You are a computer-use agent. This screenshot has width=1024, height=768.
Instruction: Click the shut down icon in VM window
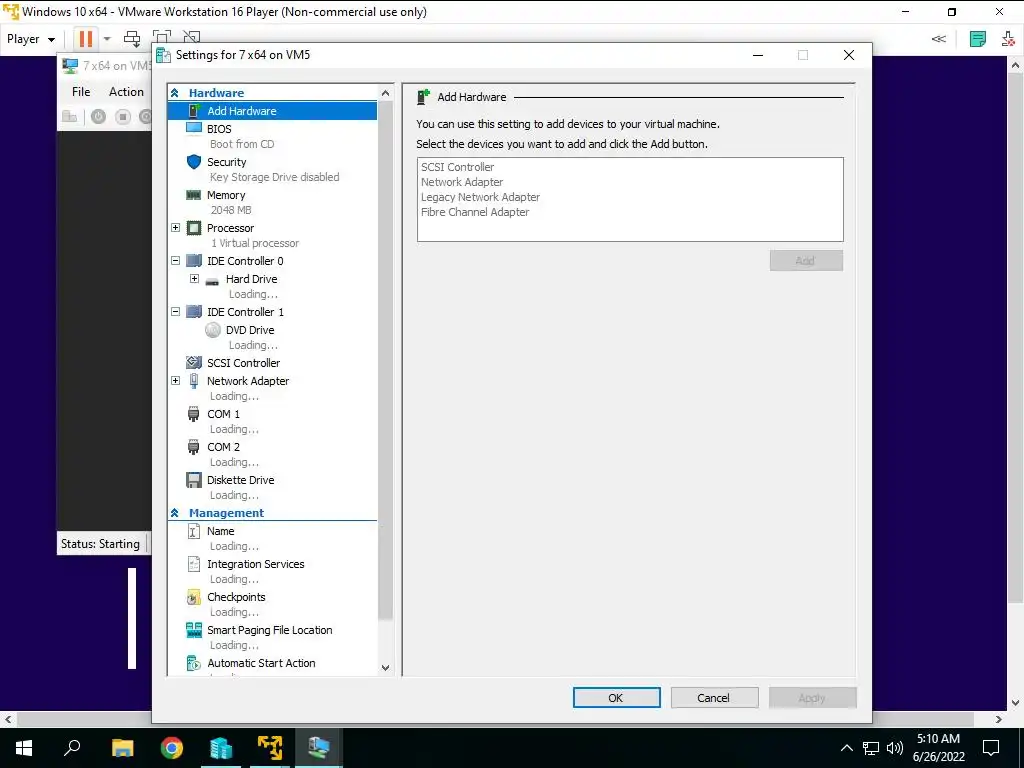pyautogui.click(x=99, y=117)
